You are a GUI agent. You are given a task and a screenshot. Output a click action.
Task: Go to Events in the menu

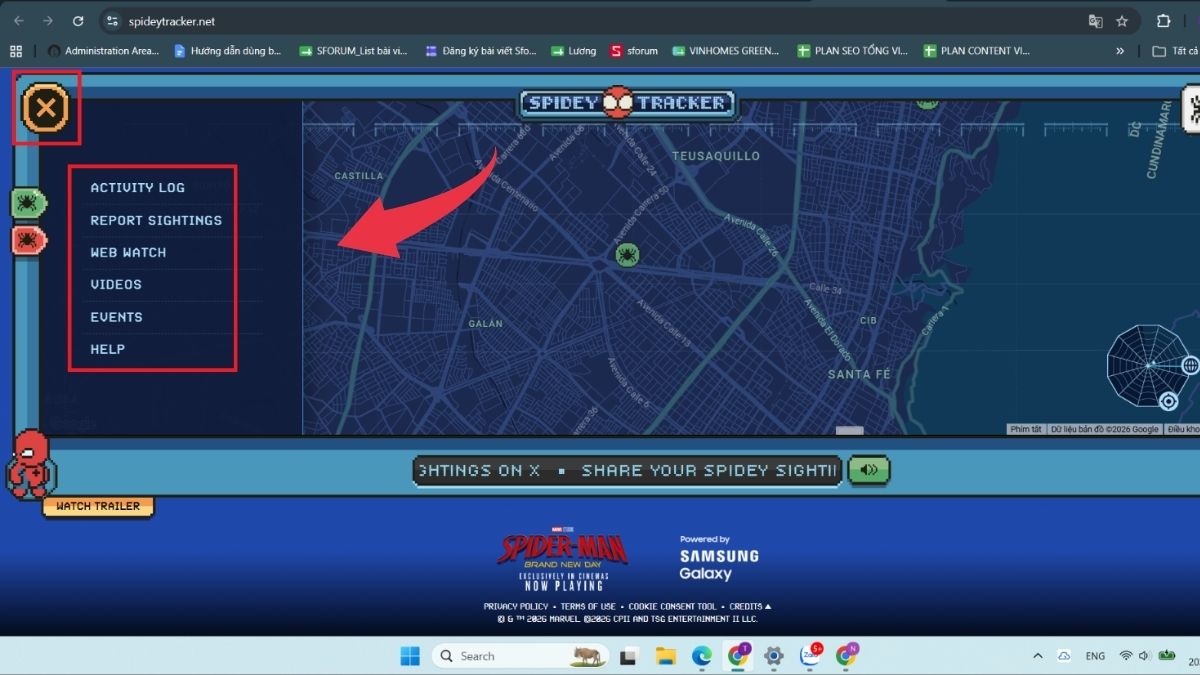pos(116,317)
